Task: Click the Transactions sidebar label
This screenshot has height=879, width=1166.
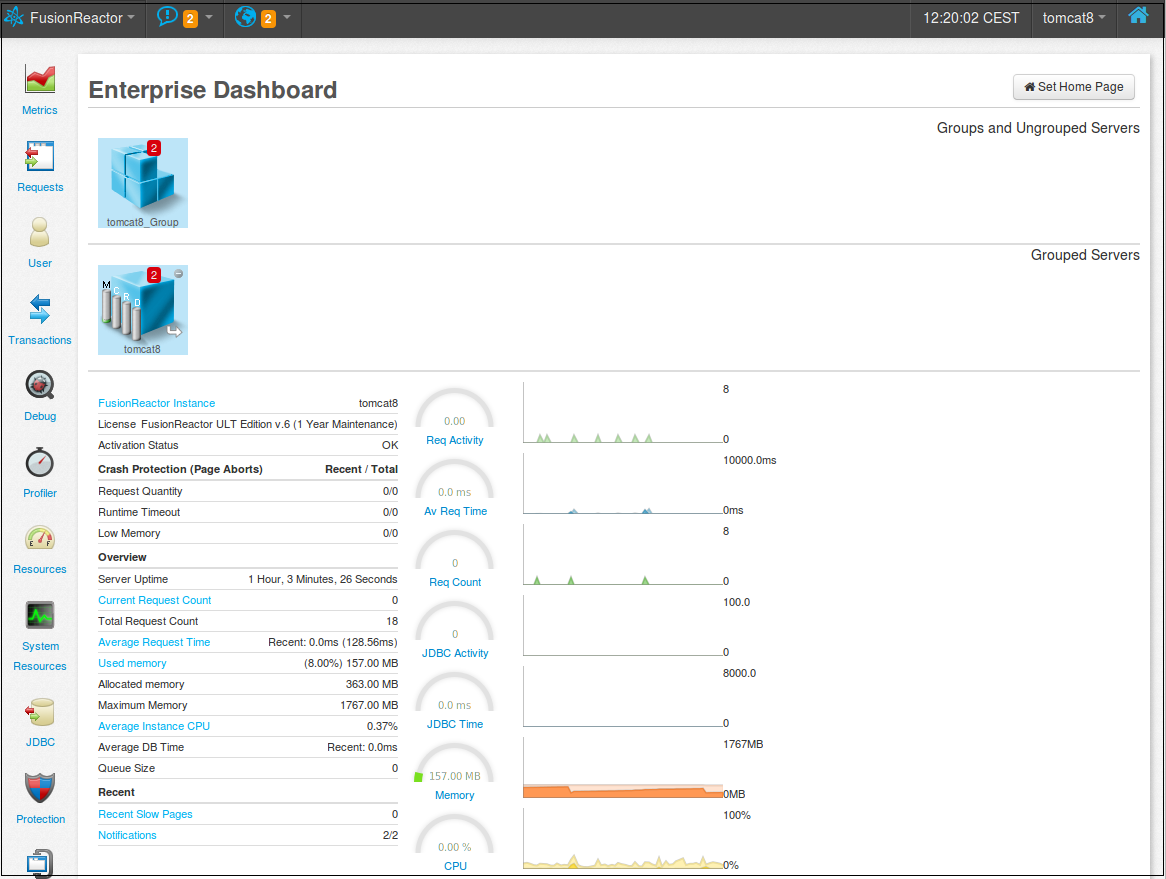Action: point(40,340)
